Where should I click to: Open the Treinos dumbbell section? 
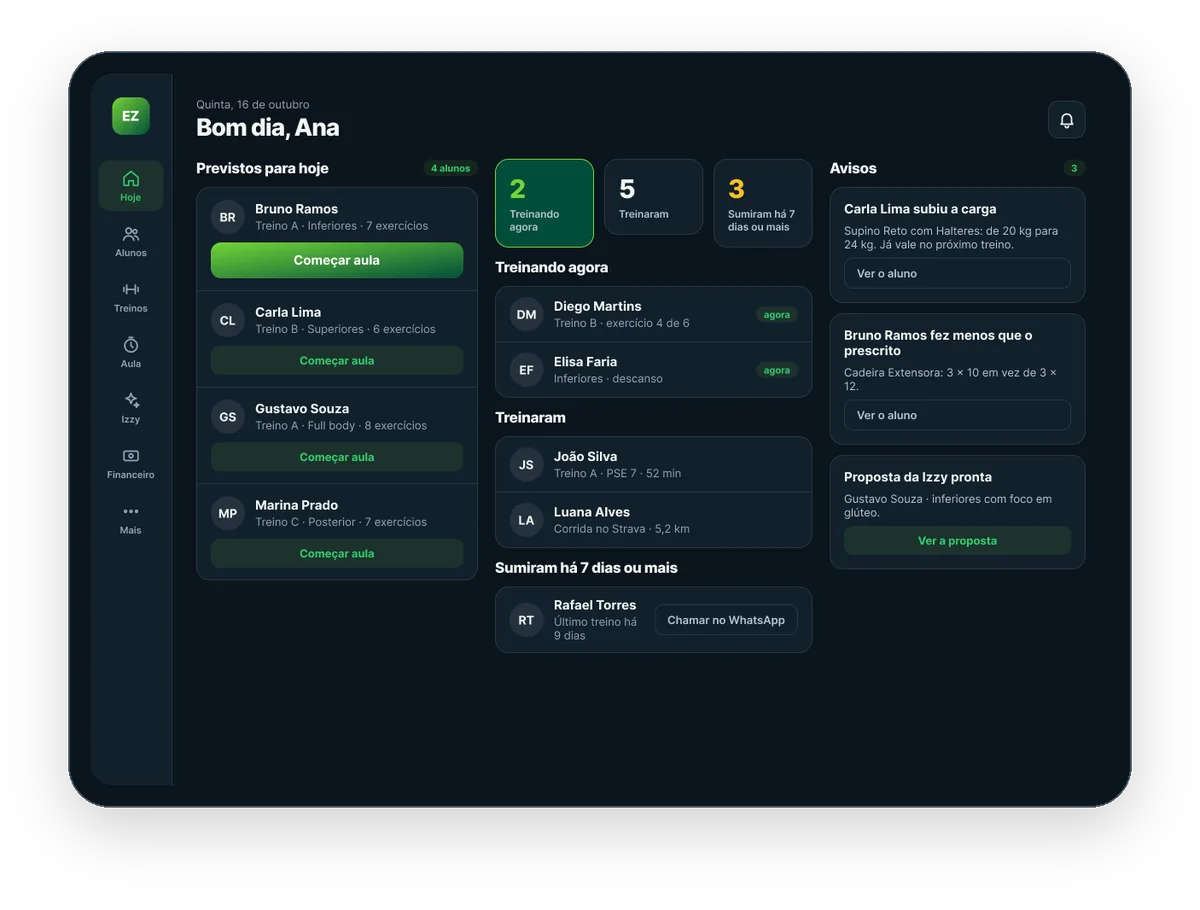[130, 297]
